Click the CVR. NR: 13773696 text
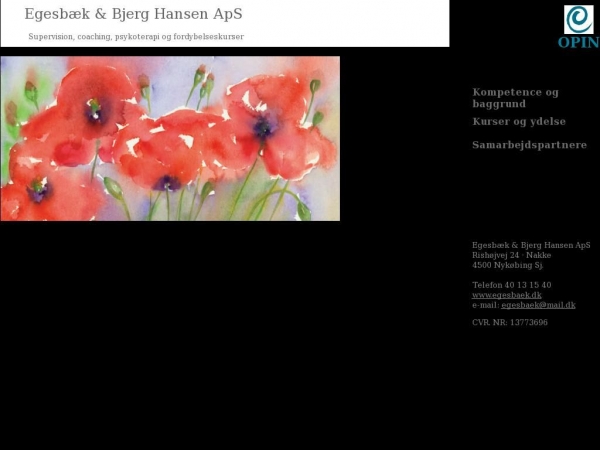Viewport: 600px width, 450px height. click(510, 322)
